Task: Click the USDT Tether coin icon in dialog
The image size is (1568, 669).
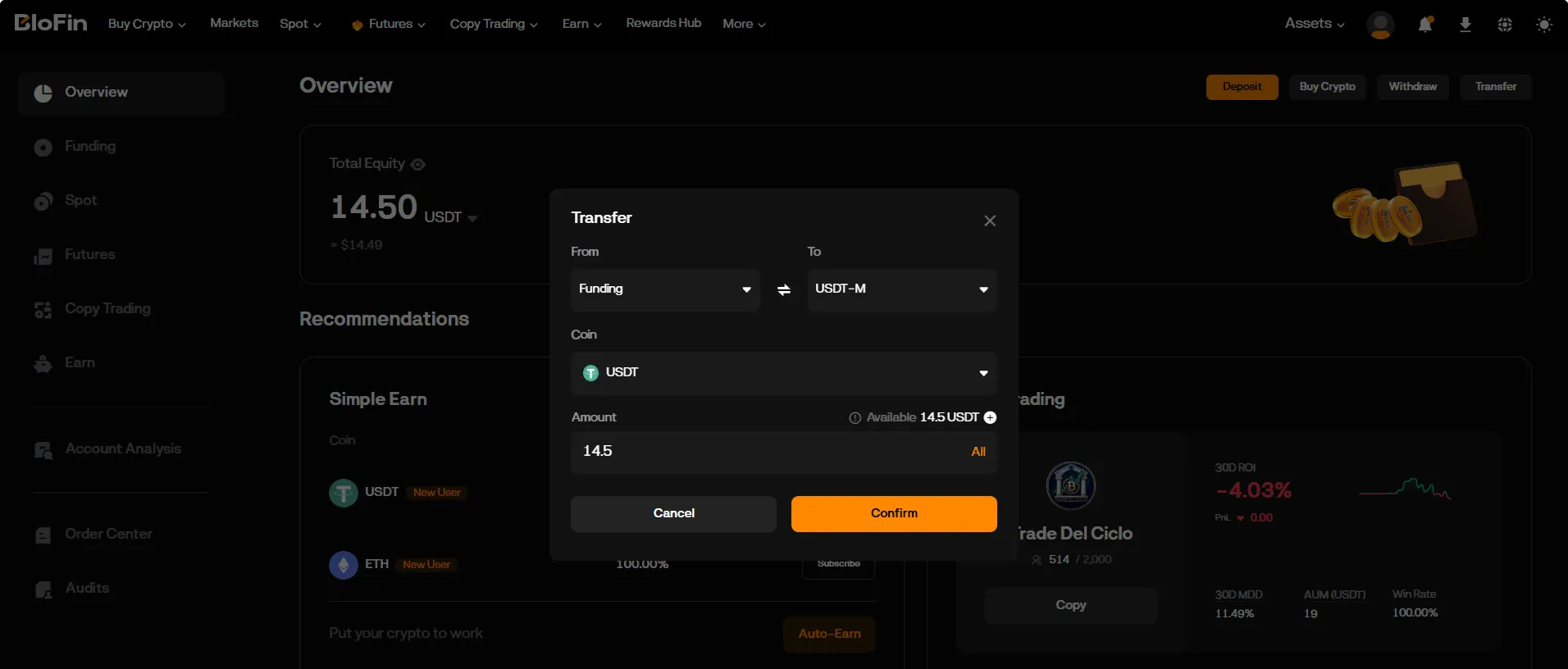Action: [590, 373]
